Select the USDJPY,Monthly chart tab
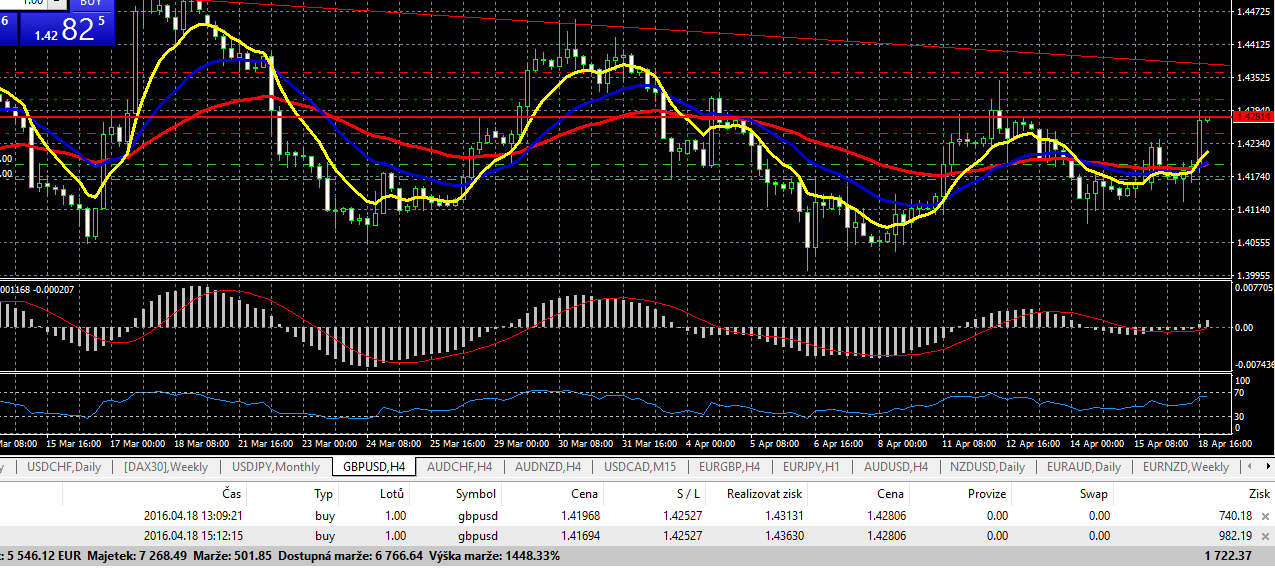Screen dimensions: 1275x575 tap(276, 467)
